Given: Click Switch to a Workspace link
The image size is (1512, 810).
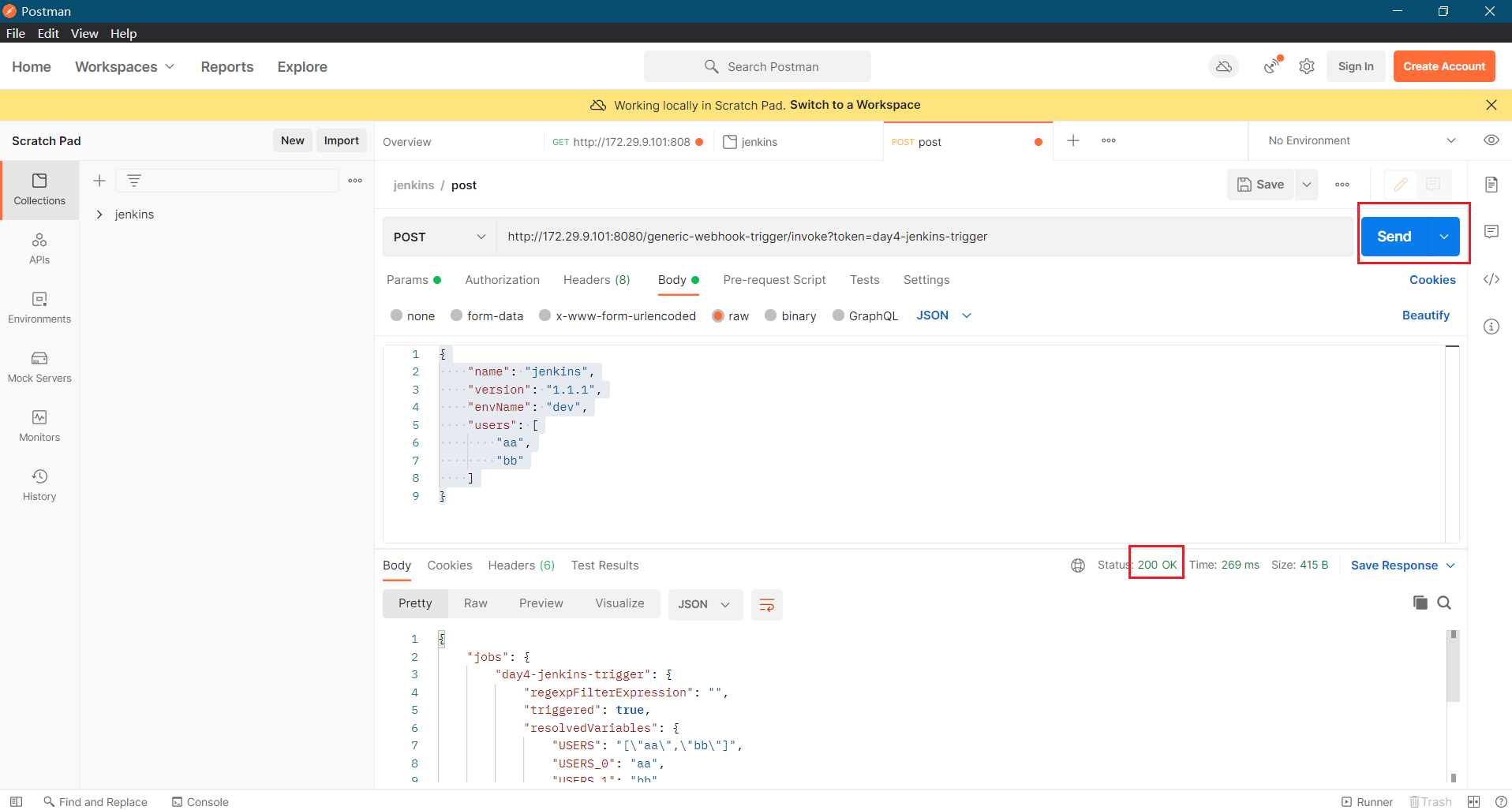Looking at the screenshot, I should click(855, 105).
